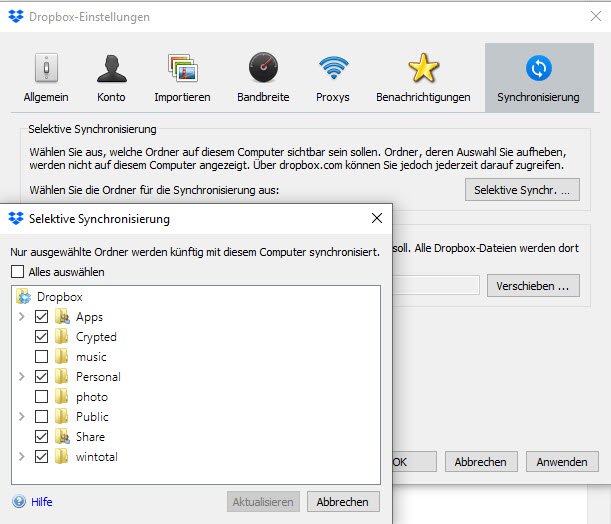The image size is (611, 524).
Task: Select the wintotal folder name
Action: pos(97,457)
